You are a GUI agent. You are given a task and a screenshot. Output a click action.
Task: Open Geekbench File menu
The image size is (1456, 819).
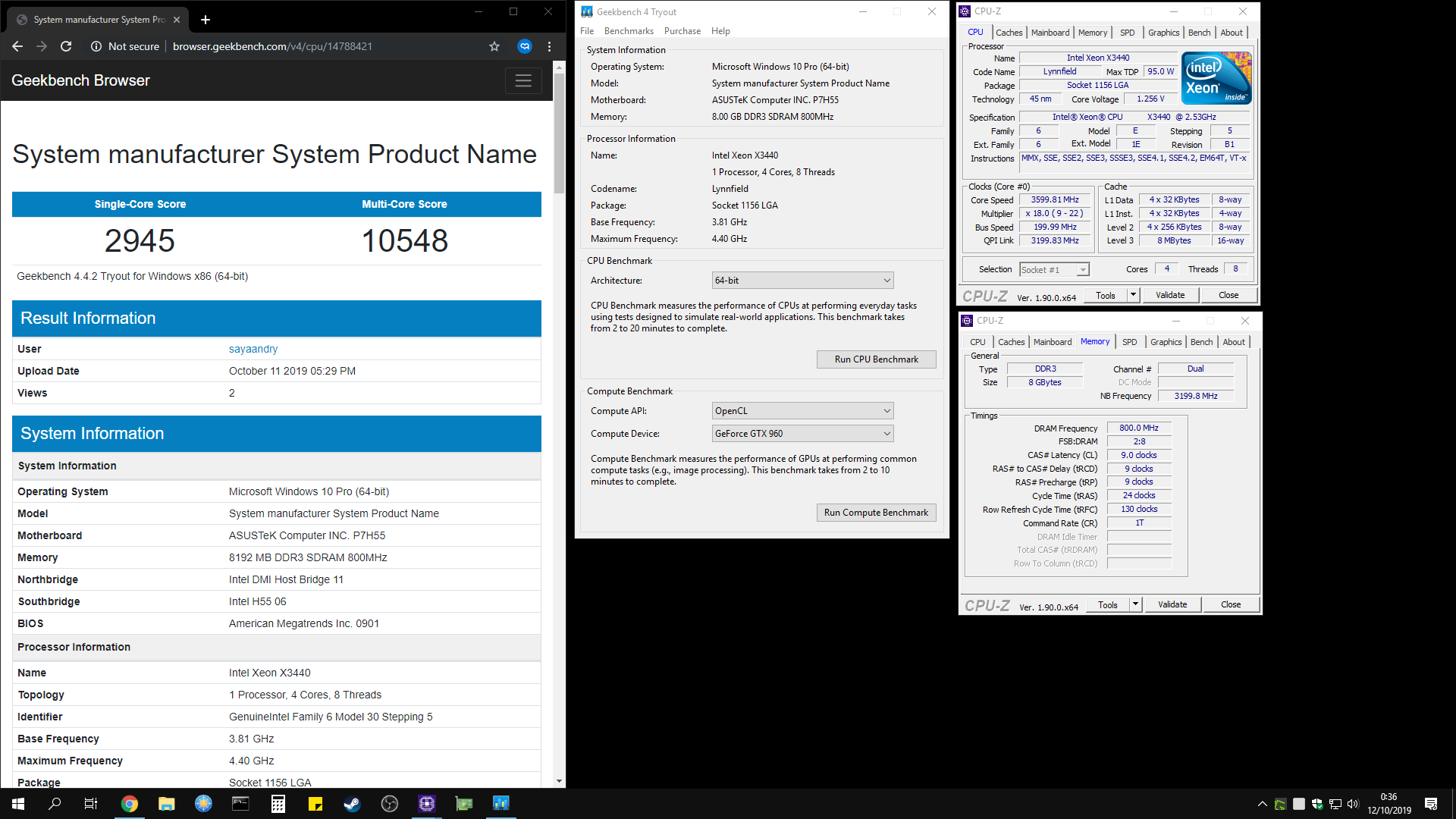click(587, 31)
